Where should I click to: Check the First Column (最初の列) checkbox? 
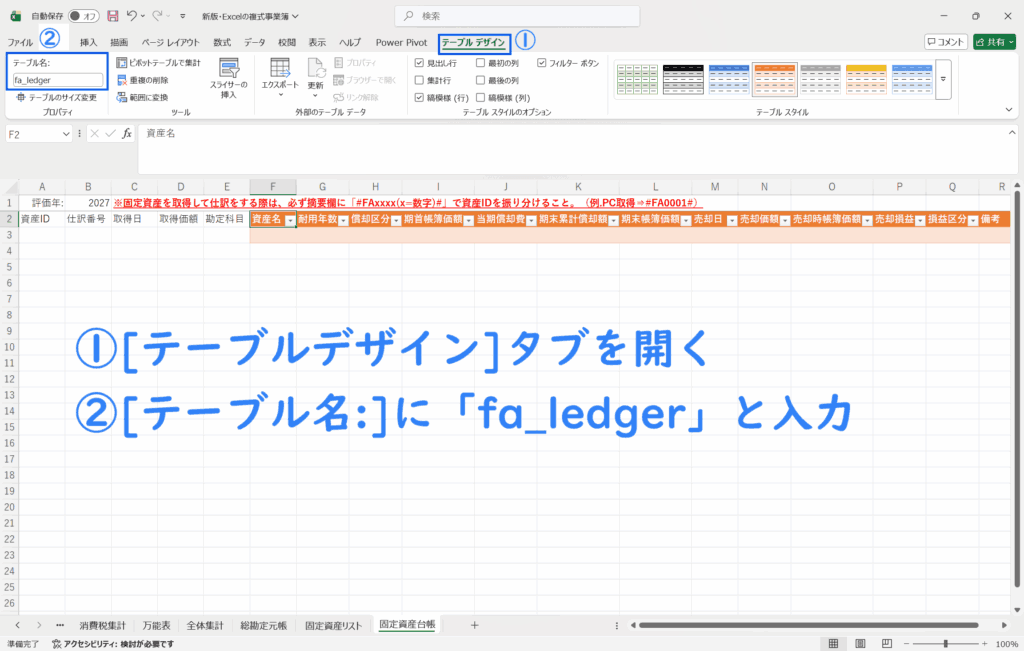pyautogui.click(x=481, y=62)
